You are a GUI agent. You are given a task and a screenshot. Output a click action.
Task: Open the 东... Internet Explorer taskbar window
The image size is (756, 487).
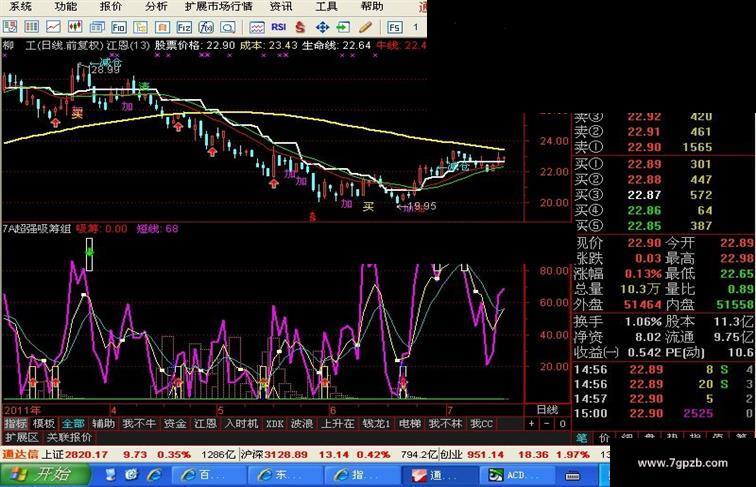pos(284,475)
